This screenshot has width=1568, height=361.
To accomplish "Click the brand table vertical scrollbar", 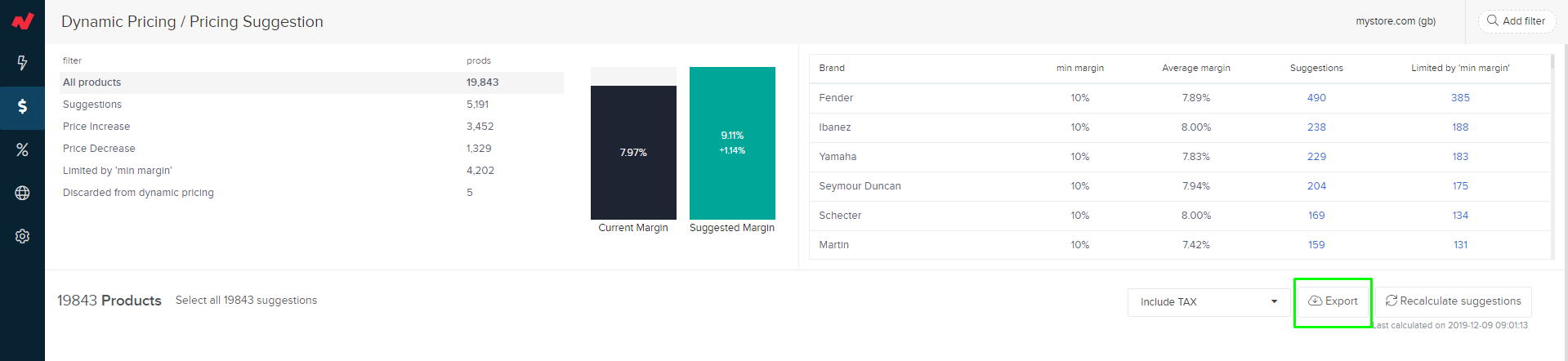I will [x=1552, y=157].
